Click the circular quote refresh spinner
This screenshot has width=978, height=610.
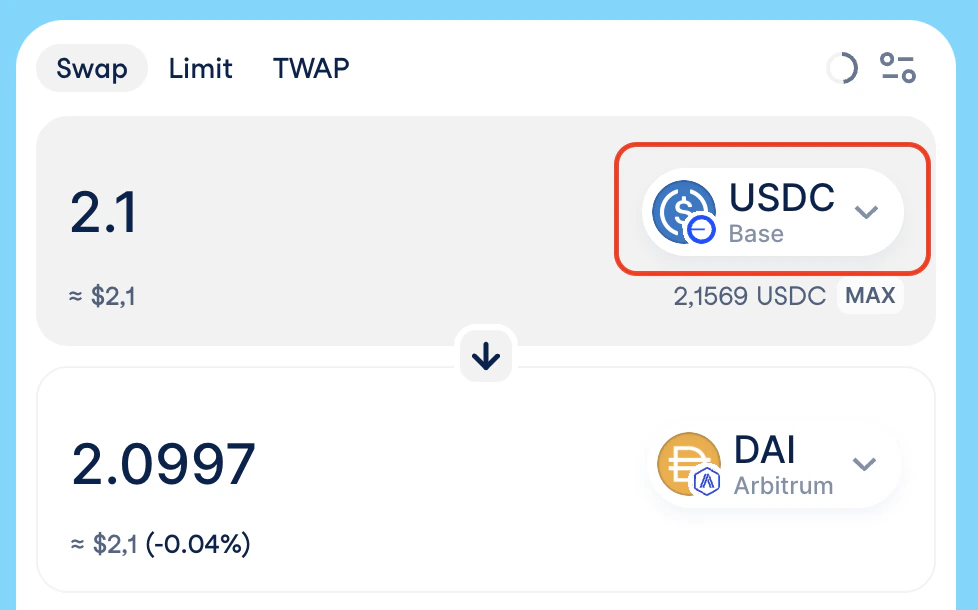point(842,68)
